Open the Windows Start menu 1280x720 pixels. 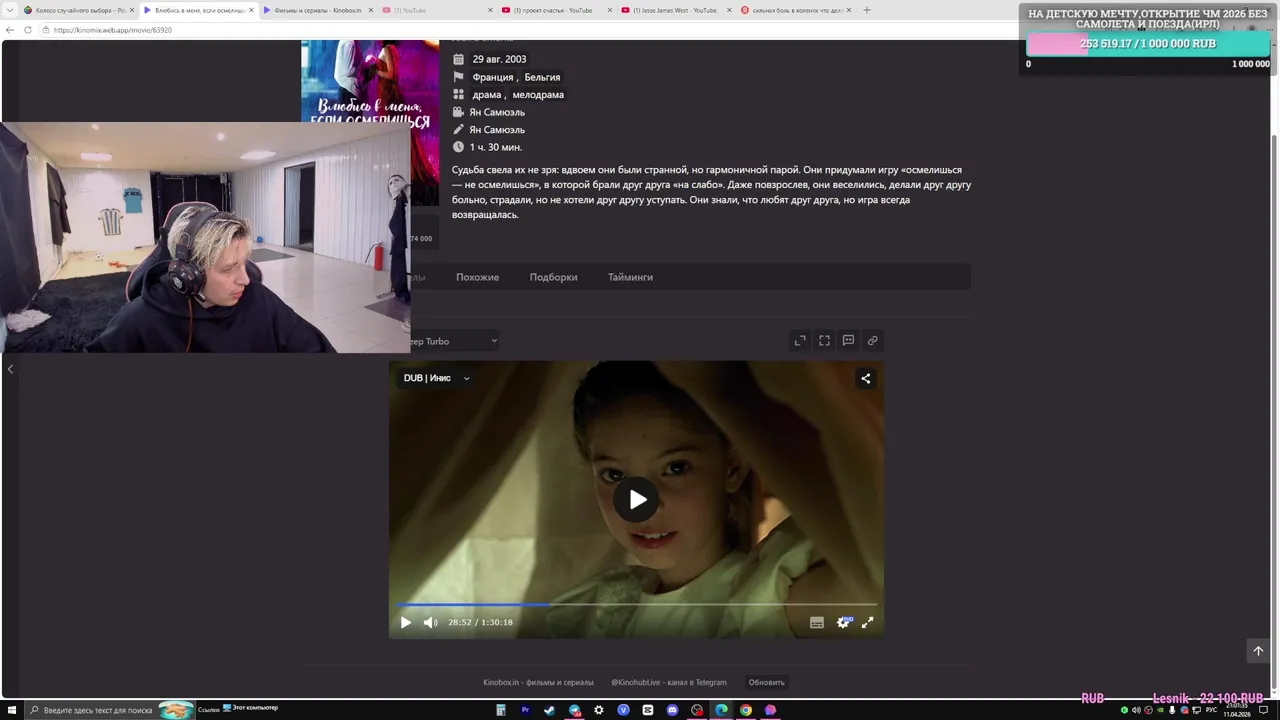(x=10, y=710)
